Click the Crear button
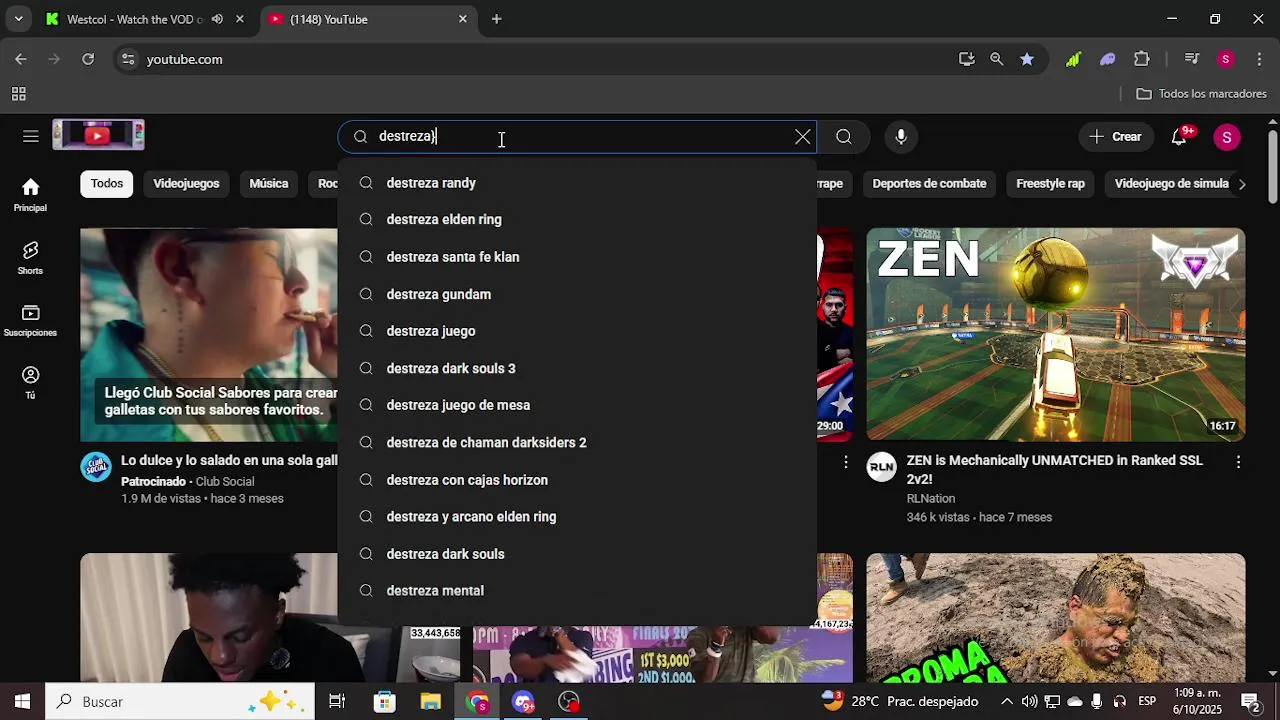This screenshot has height=720, width=1280. [x=1116, y=137]
